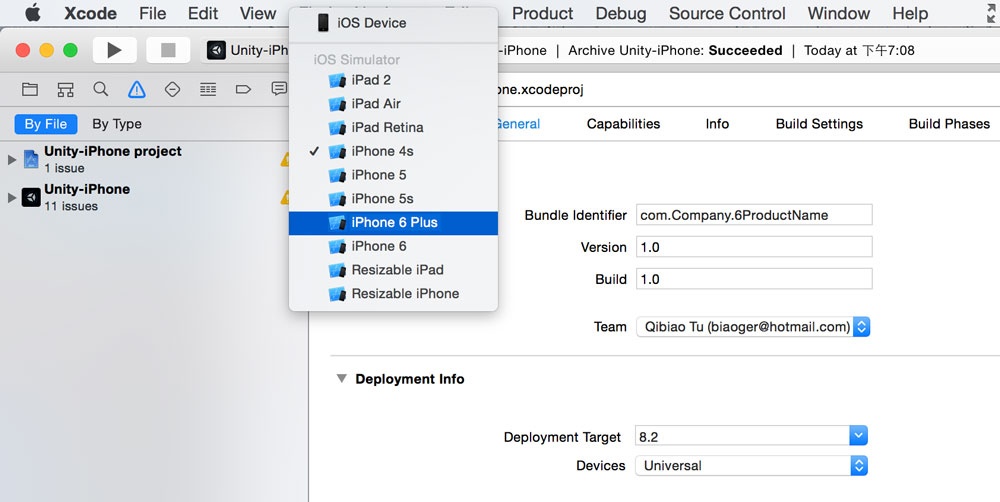Open the Project navigator folder icon
This screenshot has height=502, width=1000.
coord(30,89)
